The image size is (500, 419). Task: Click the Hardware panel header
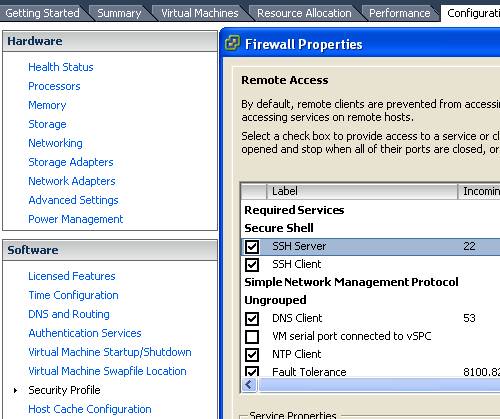110,41
